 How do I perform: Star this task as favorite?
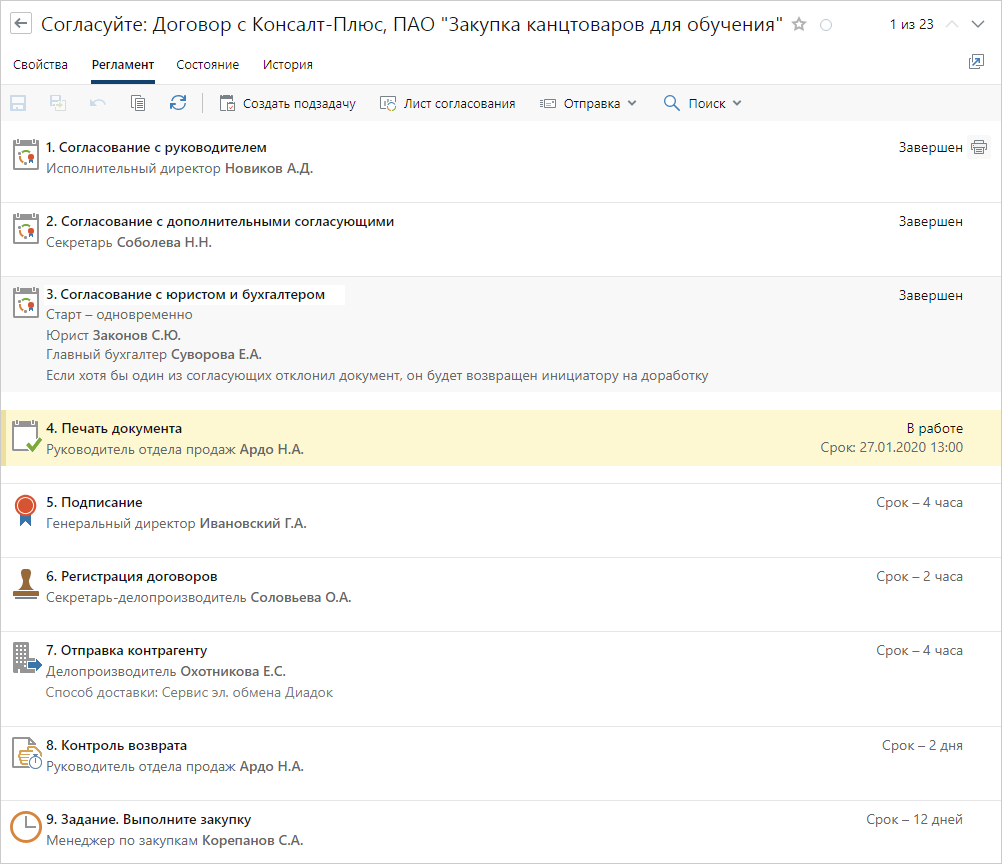point(799,25)
